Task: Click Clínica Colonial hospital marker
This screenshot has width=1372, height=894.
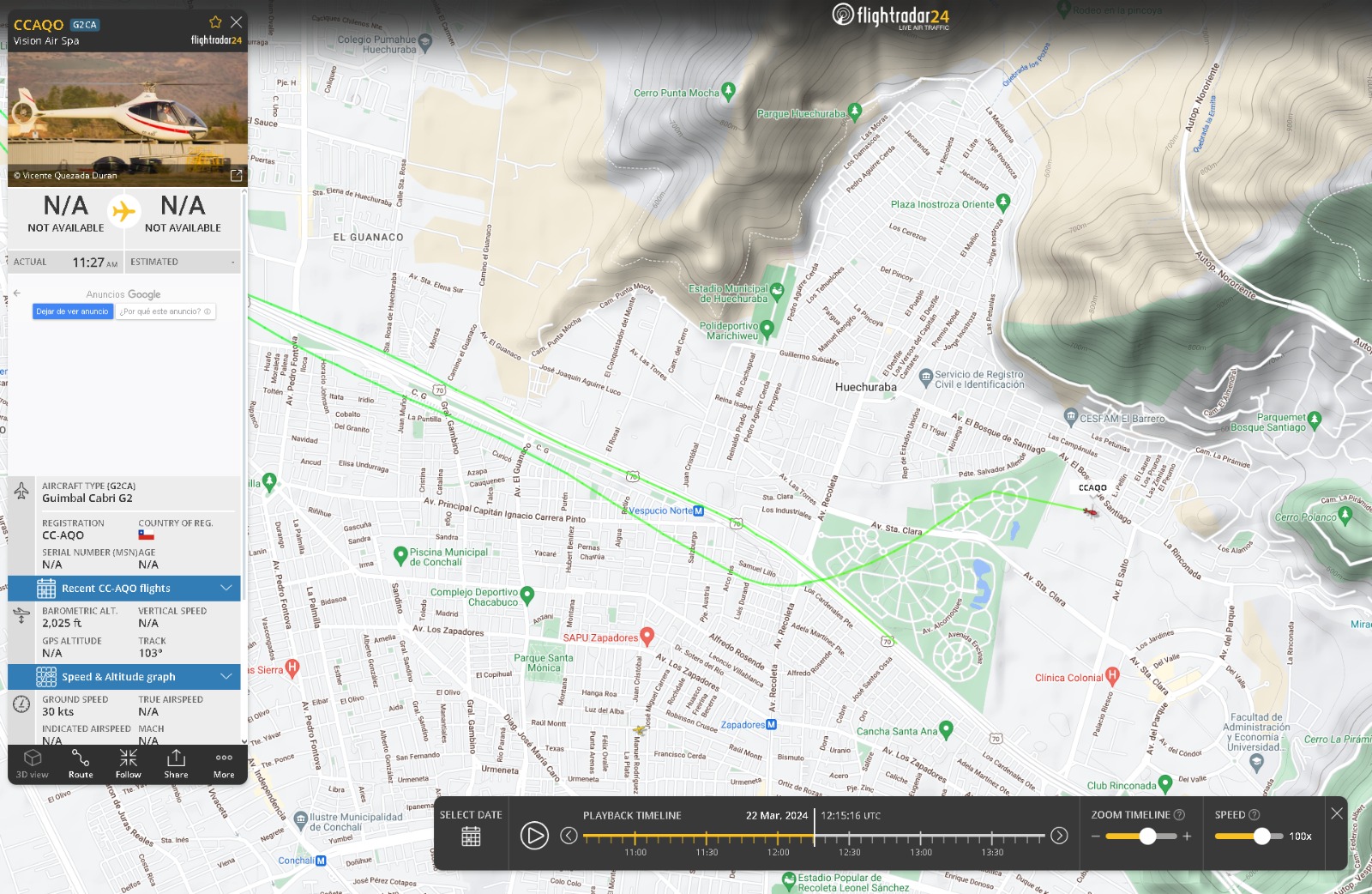Action: click(x=1112, y=675)
